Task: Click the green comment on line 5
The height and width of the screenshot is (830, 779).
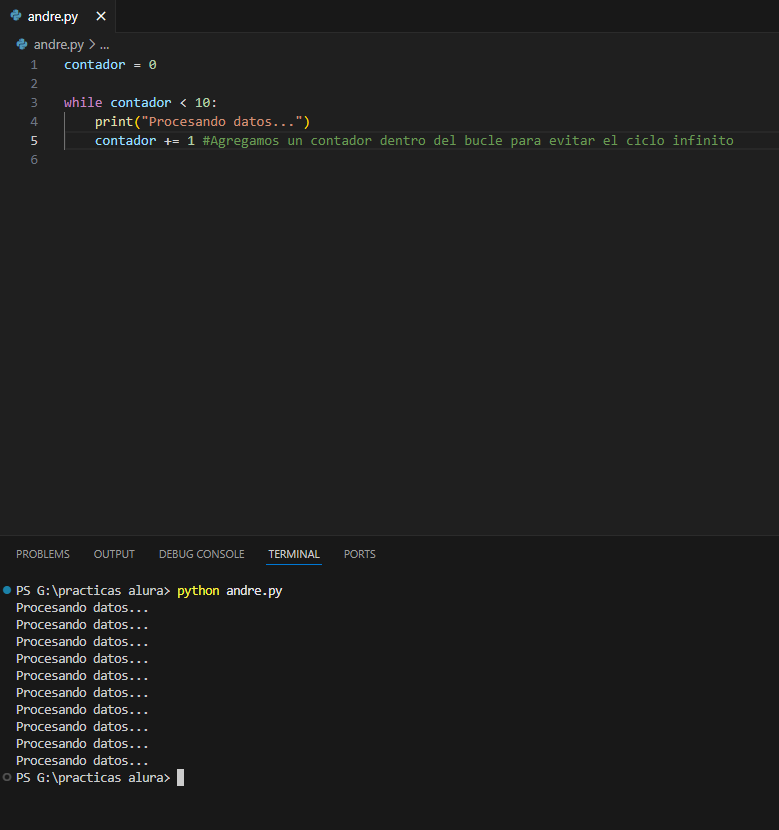Action: (x=467, y=141)
